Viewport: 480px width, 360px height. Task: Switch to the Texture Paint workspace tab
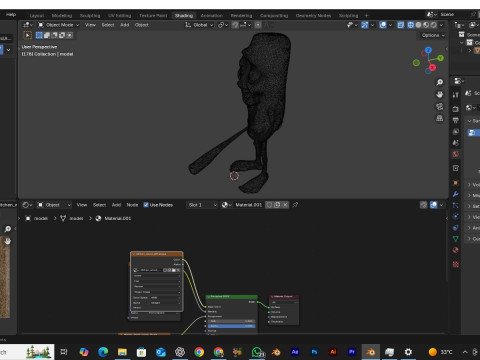click(x=153, y=16)
